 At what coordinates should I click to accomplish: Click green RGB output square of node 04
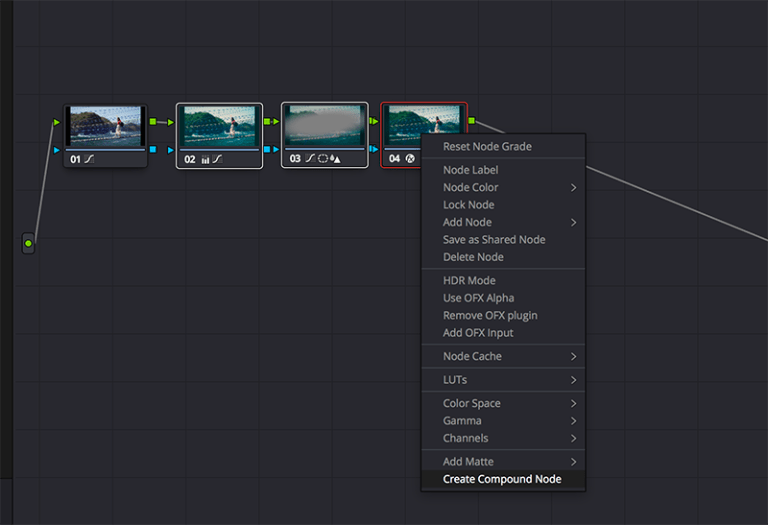[x=472, y=120]
